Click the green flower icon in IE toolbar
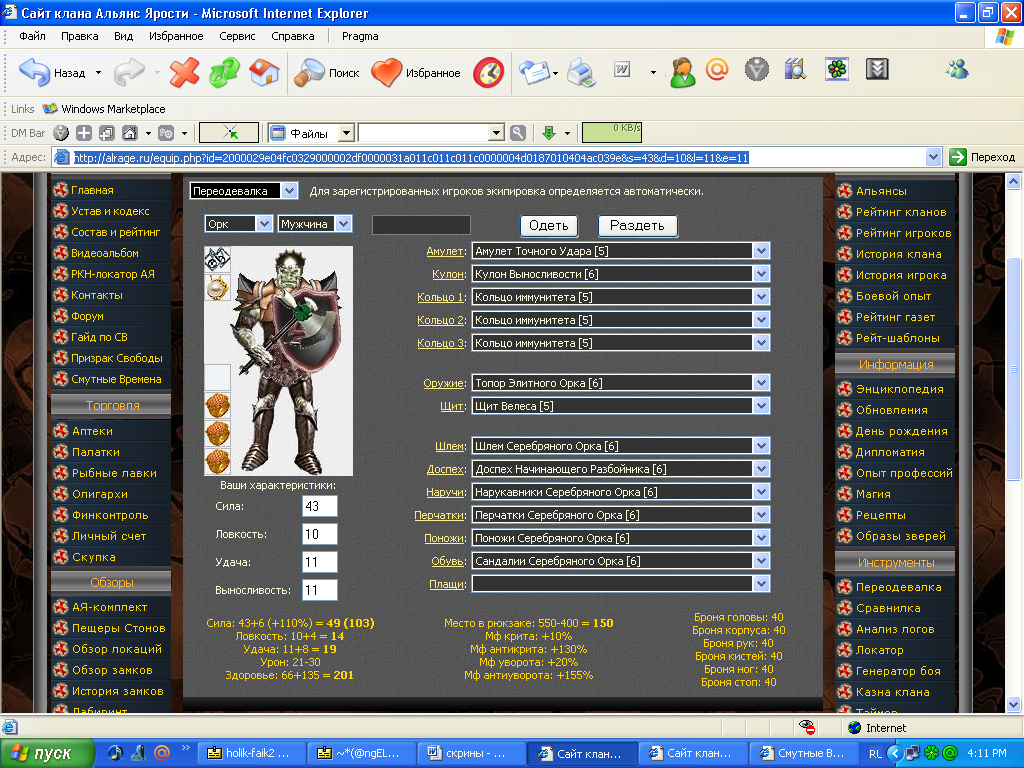 (837, 69)
